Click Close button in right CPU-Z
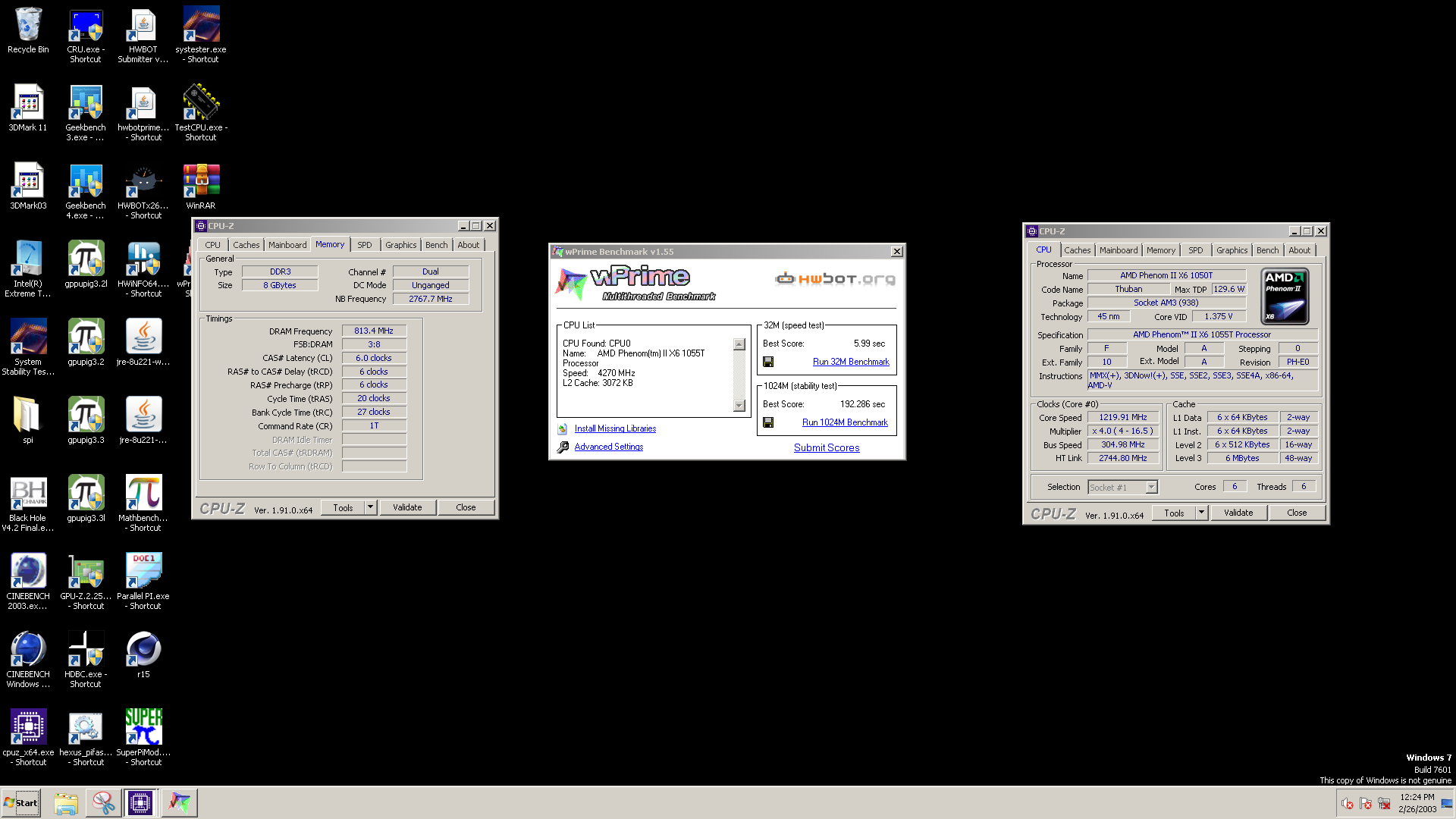Image resolution: width=1456 pixels, height=819 pixels. (x=1297, y=513)
